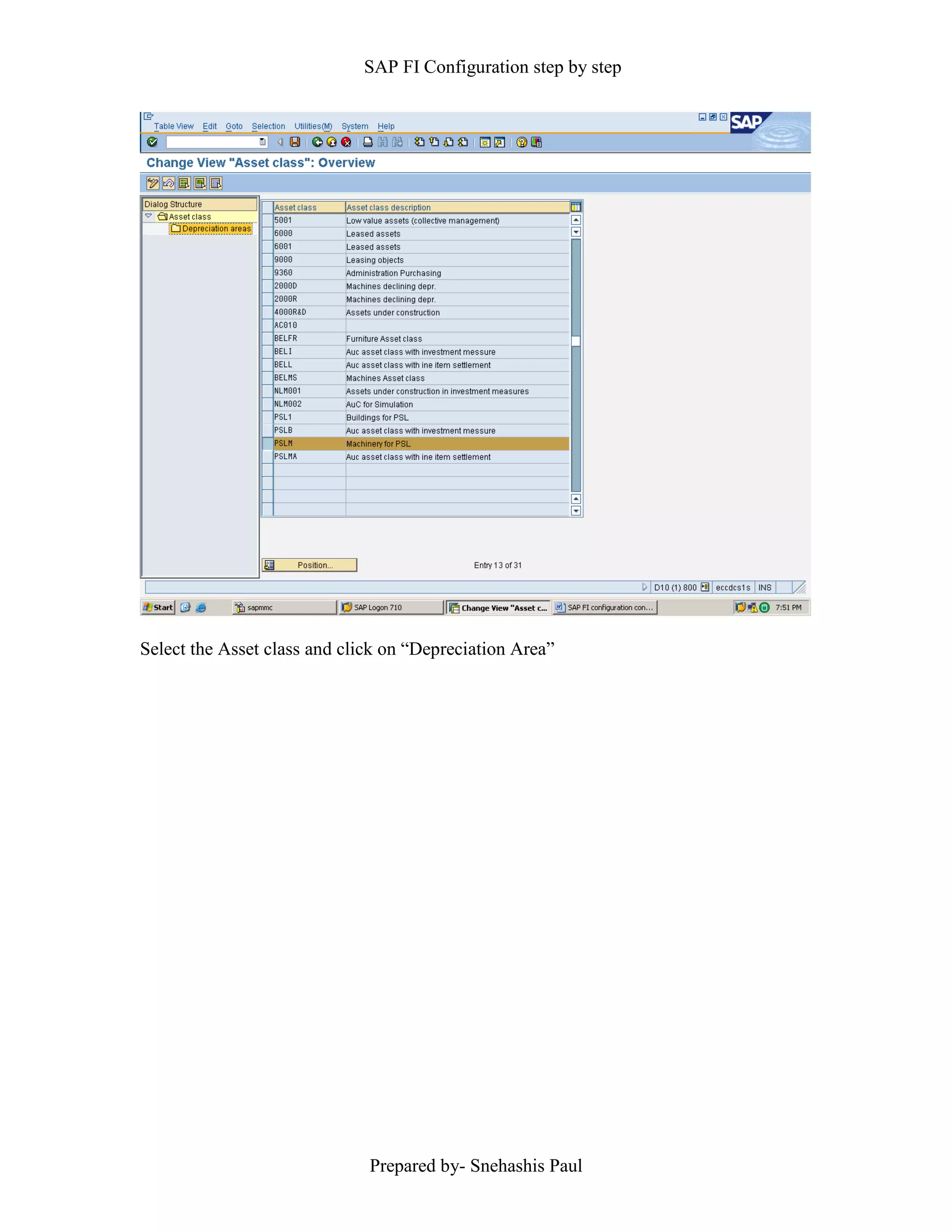Click the Create New Session icon
Screen dimensions: 952x1232
point(484,142)
